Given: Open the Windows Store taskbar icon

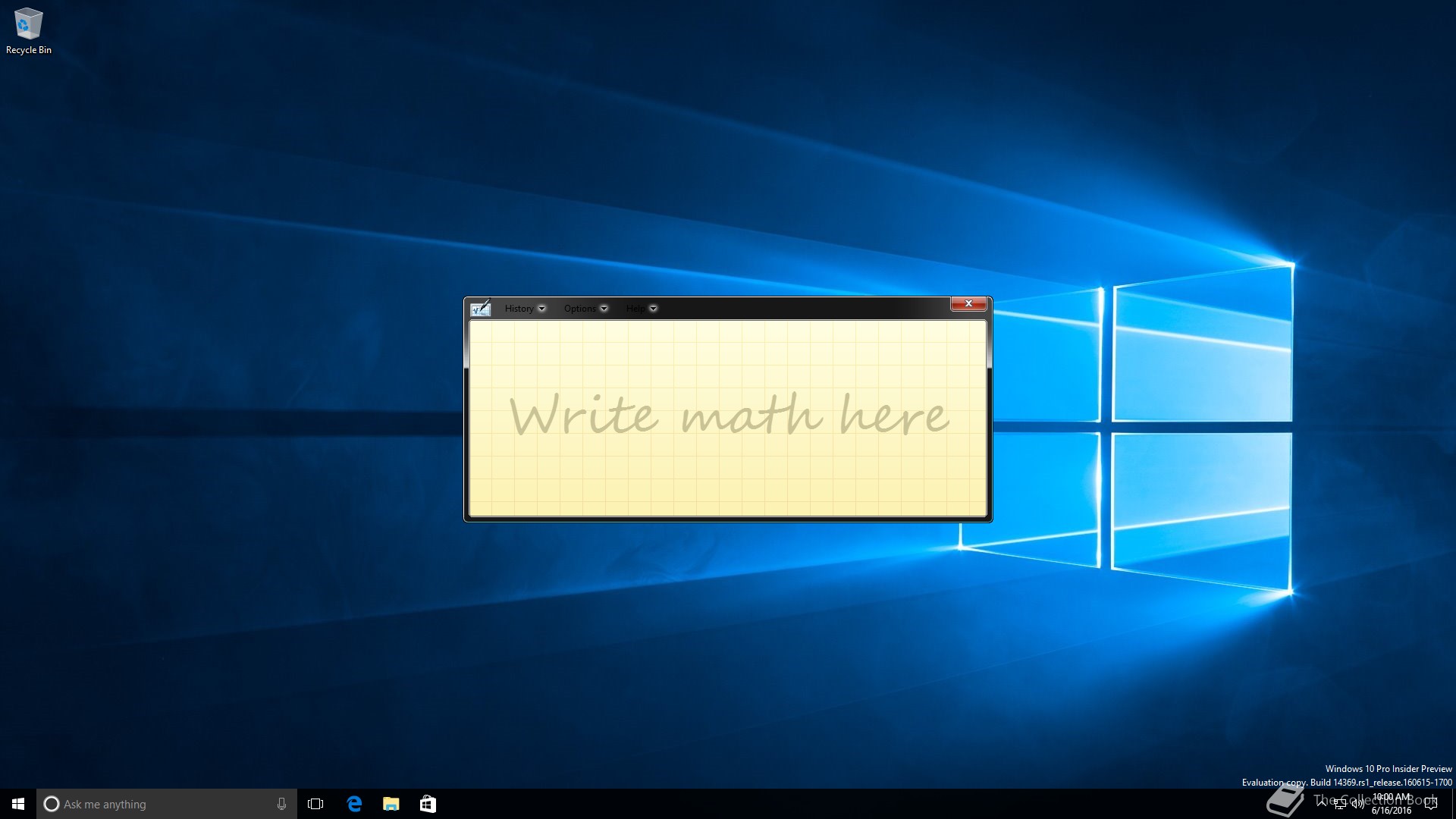Looking at the screenshot, I should 428,804.
